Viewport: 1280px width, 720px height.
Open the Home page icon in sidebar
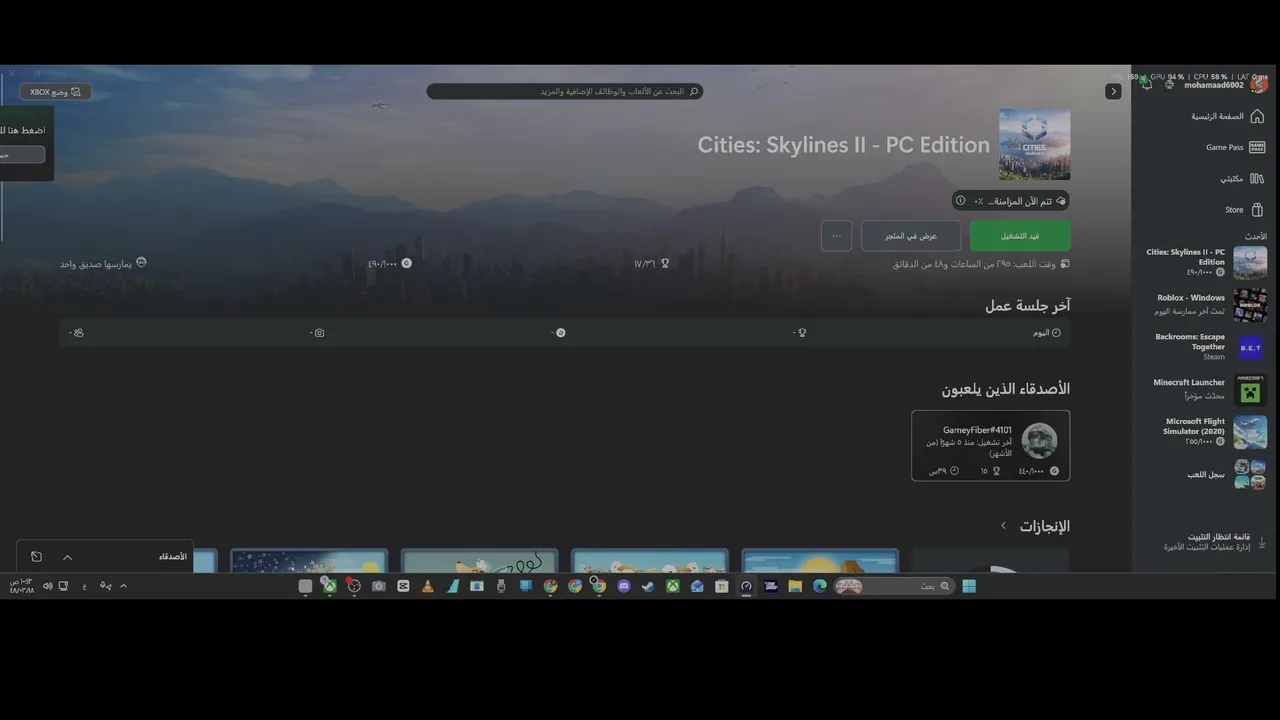(1257, 116)
